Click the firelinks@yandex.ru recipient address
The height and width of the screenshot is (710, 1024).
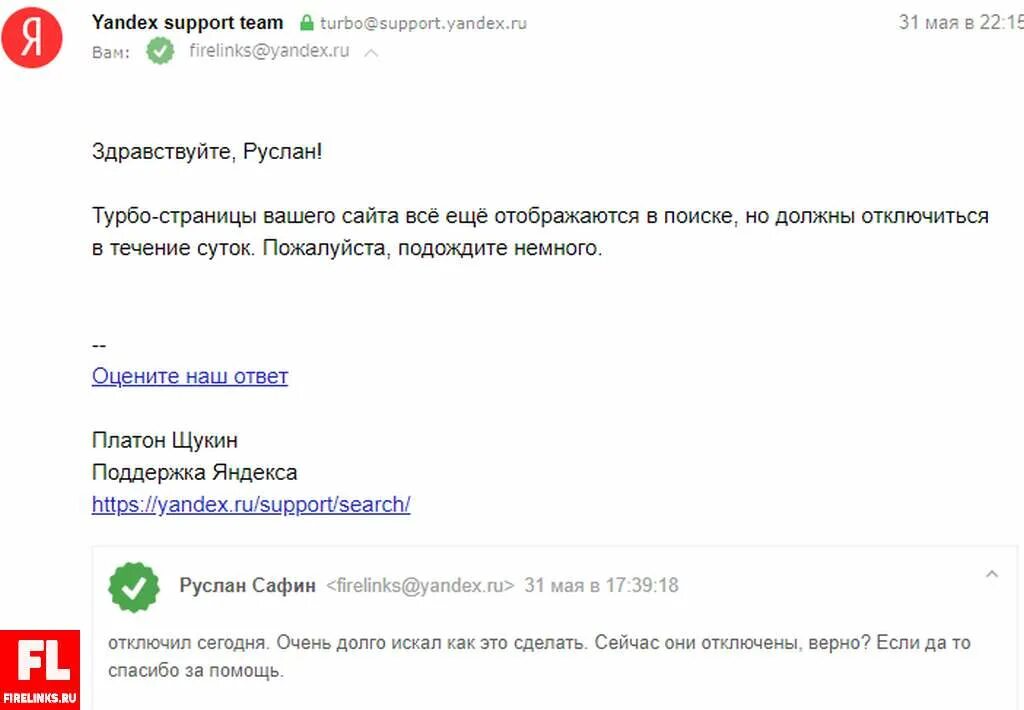pos(269,51)
